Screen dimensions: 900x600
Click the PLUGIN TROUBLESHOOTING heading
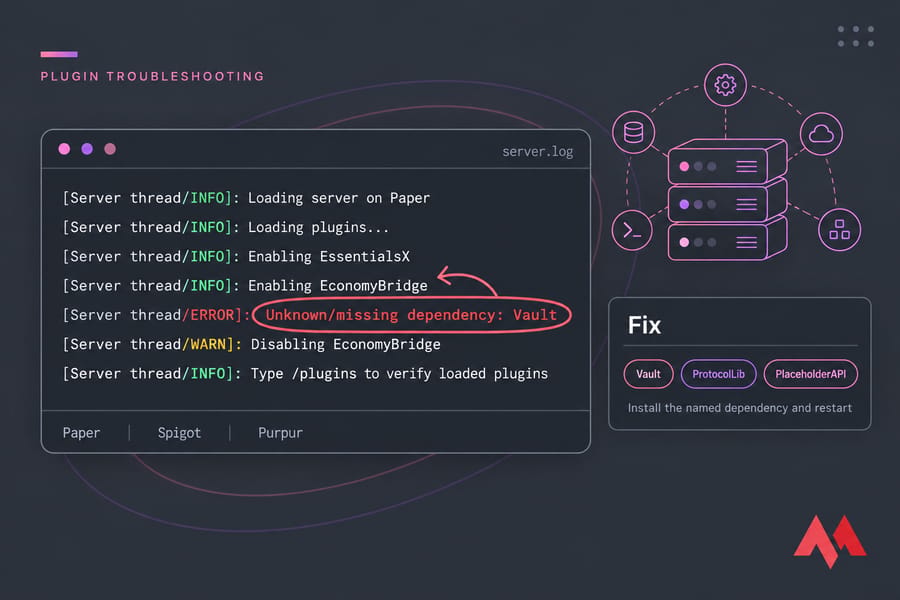(152, 76)
